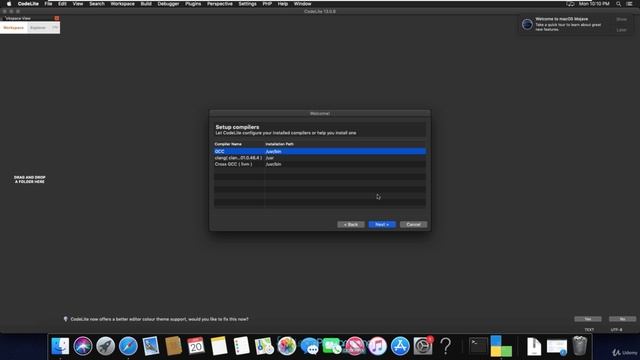This screenshot has width=640, height=360.
Task: Click the CodeLite icon in the dock
Action: (501, 346)
